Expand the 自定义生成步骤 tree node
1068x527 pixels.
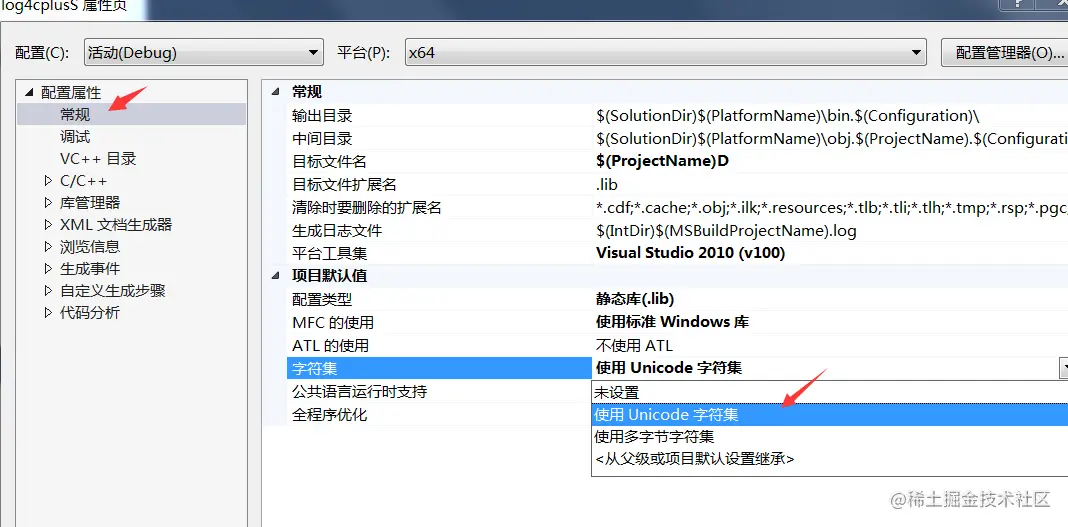click(x=48, y=291)
